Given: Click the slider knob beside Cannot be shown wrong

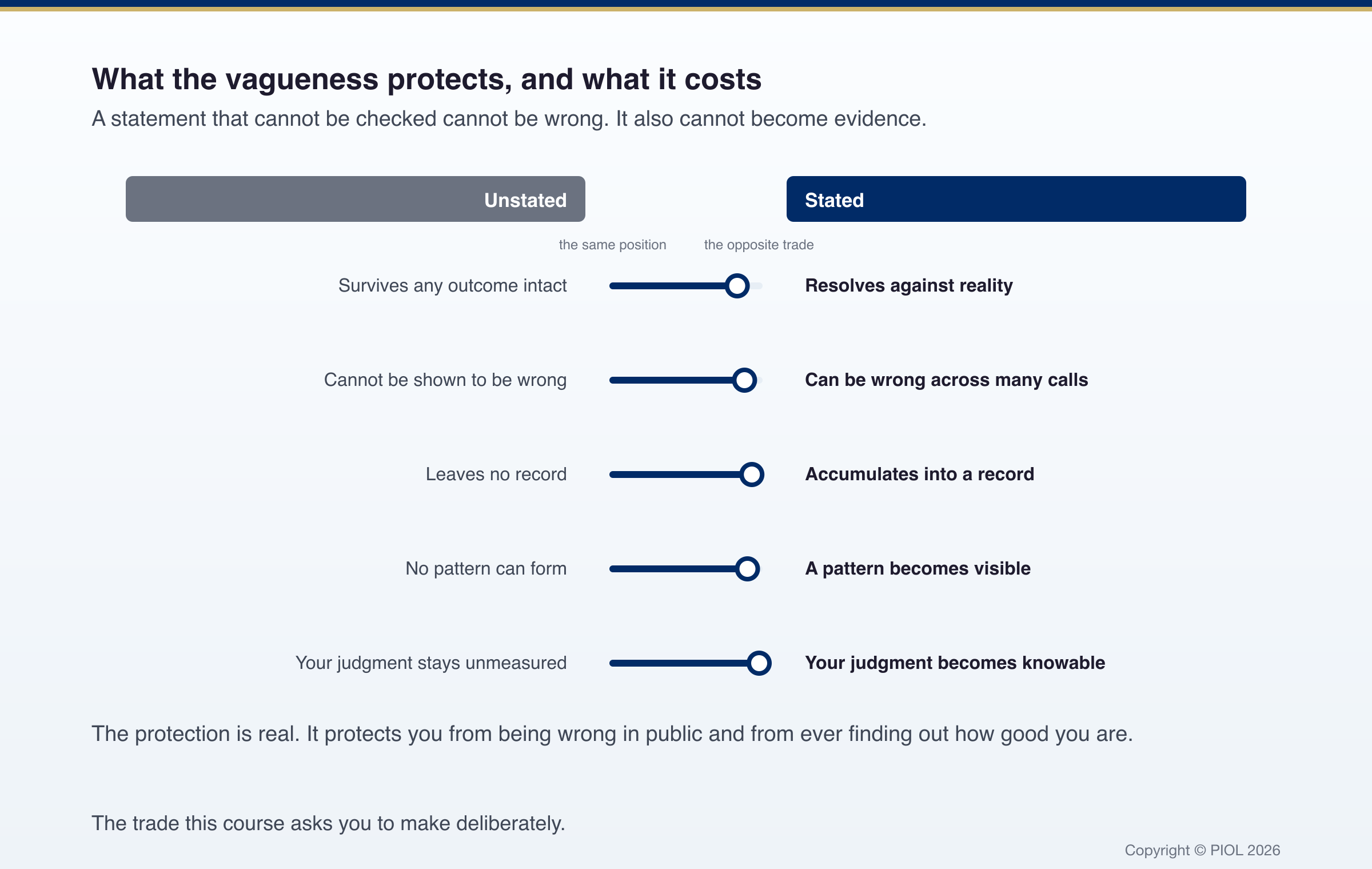Looking at the screenshot, I should [x=744, y=380].
